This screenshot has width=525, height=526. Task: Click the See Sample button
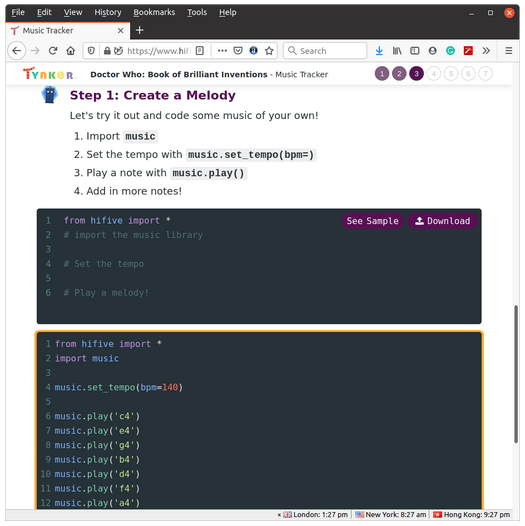[372, 221]
